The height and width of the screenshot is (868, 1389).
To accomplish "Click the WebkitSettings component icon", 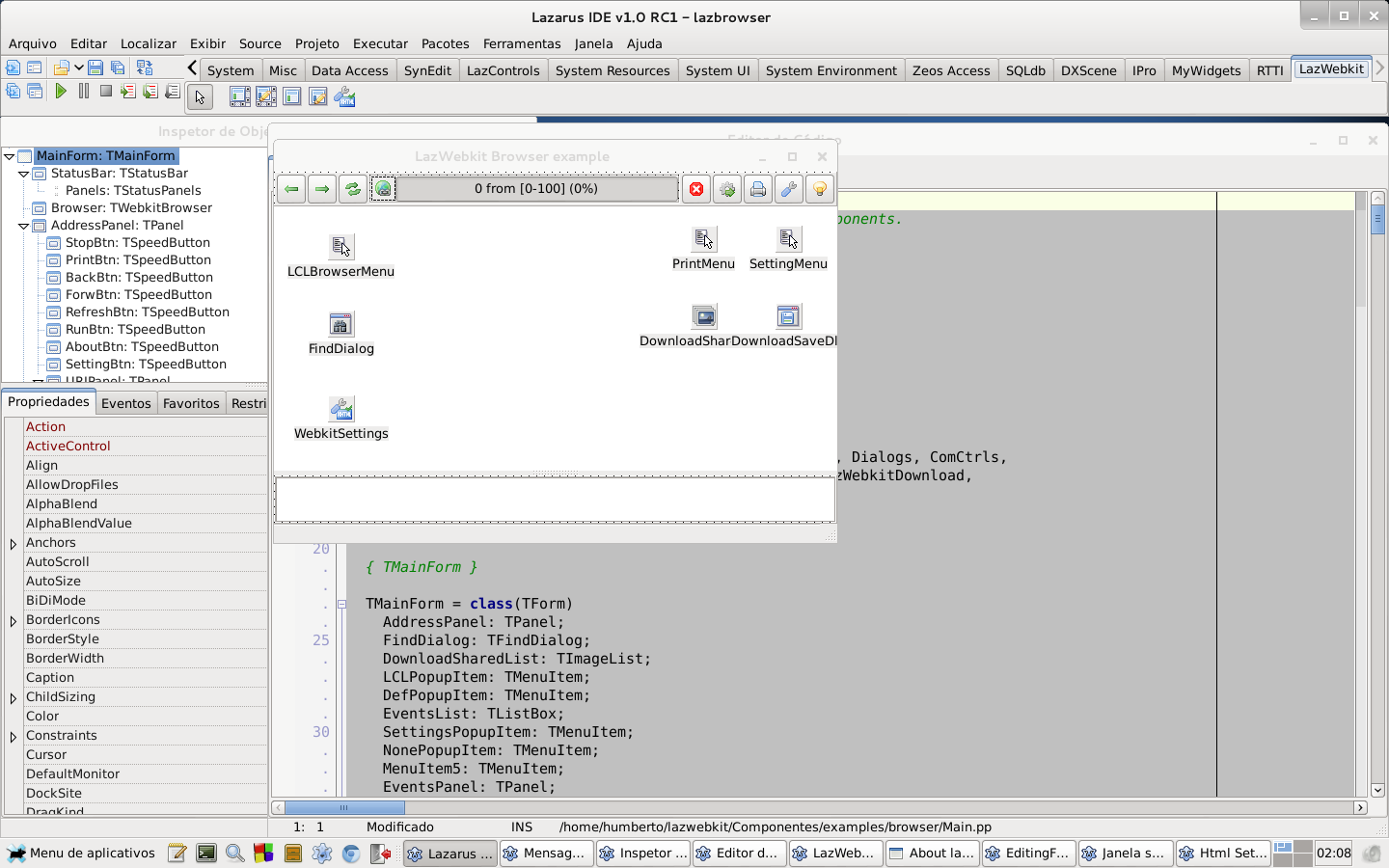I will tap(340, 409).
